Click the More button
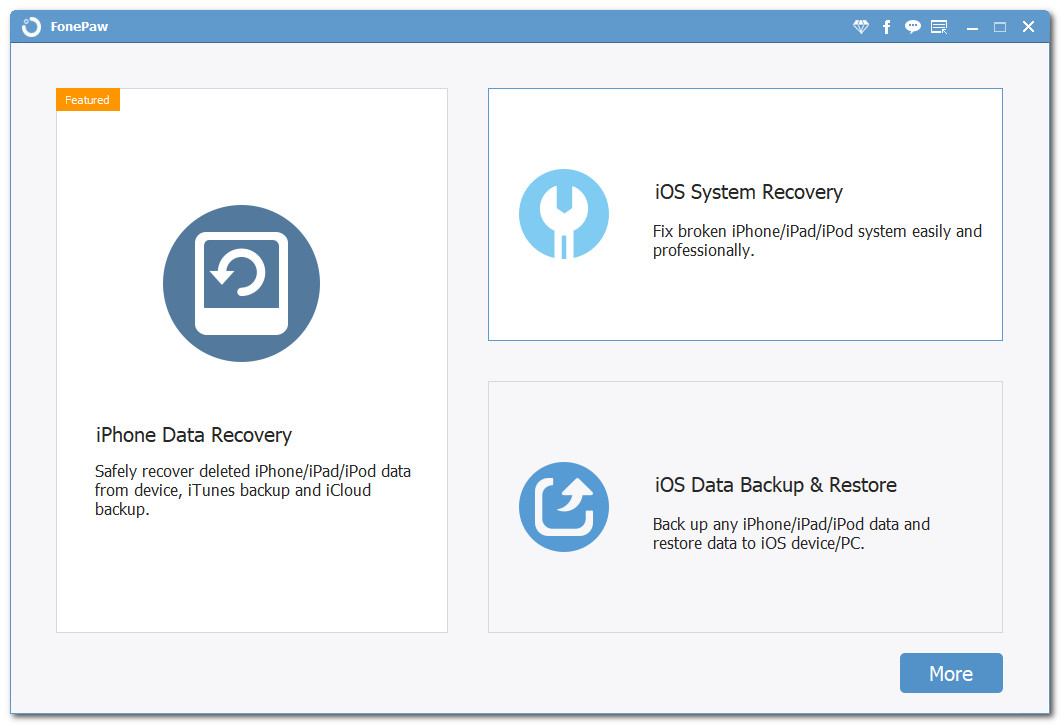This screenshot has width=1061, height=725. [x=951, y=673]
